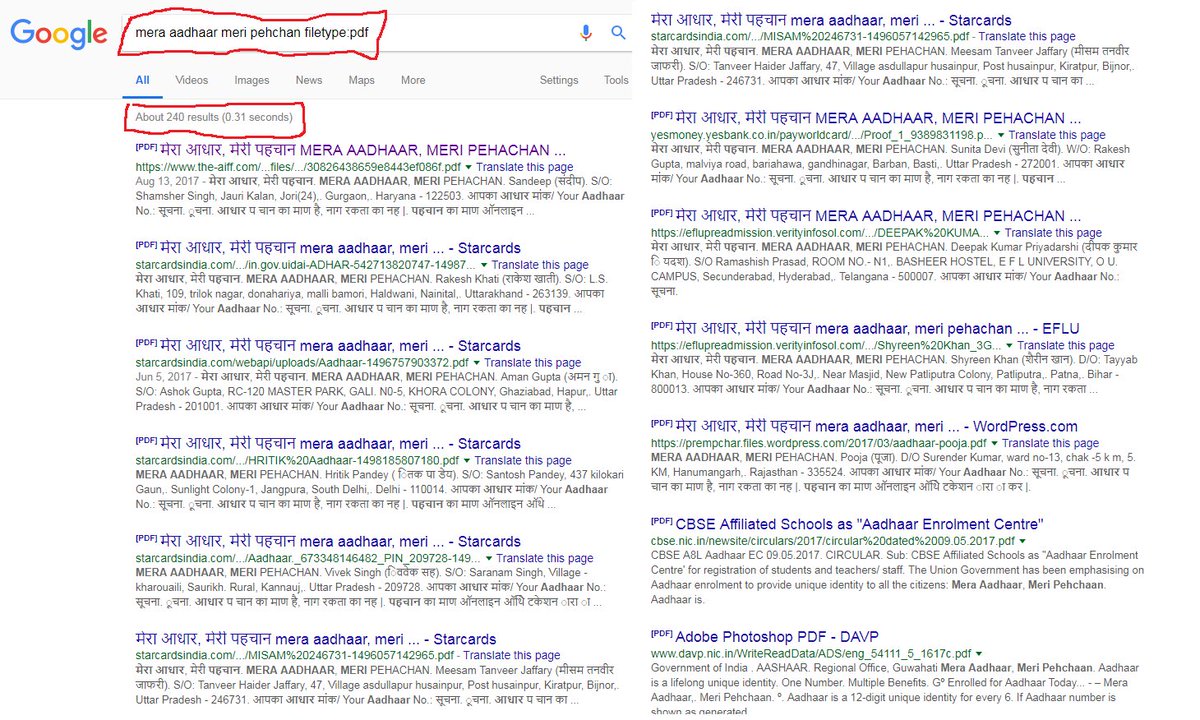Expand dropdown arrow beside Shyreen%20Khan URL

[1010, 345]
